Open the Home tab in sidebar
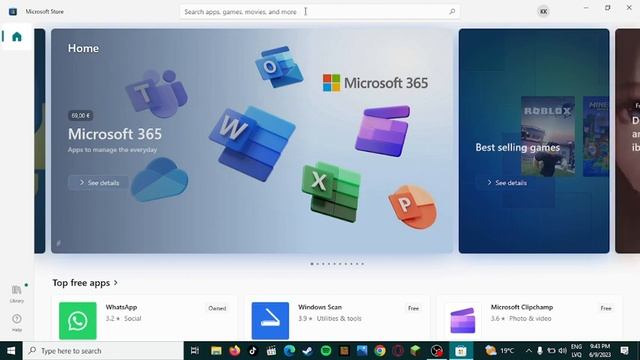Viewport: 640px width, 360px height. click(x=16, y=37)
